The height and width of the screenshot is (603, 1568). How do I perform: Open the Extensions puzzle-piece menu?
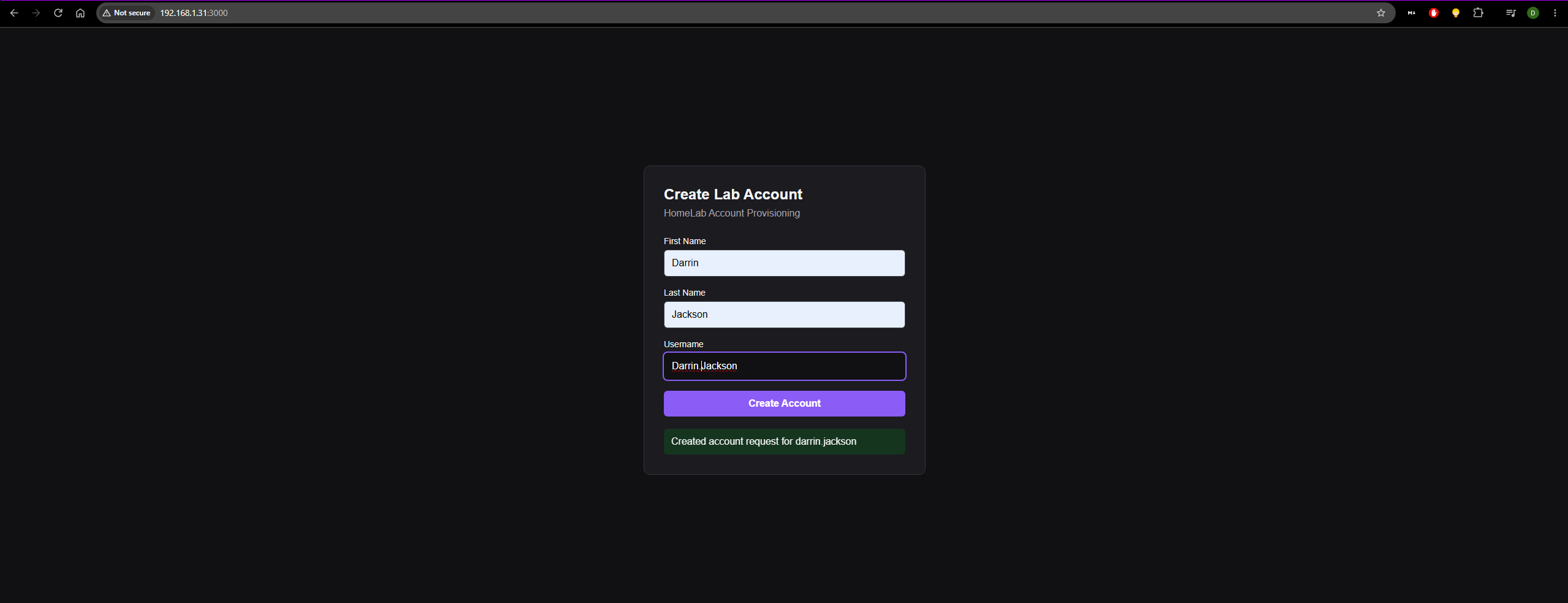click(x=1478, y=13)
